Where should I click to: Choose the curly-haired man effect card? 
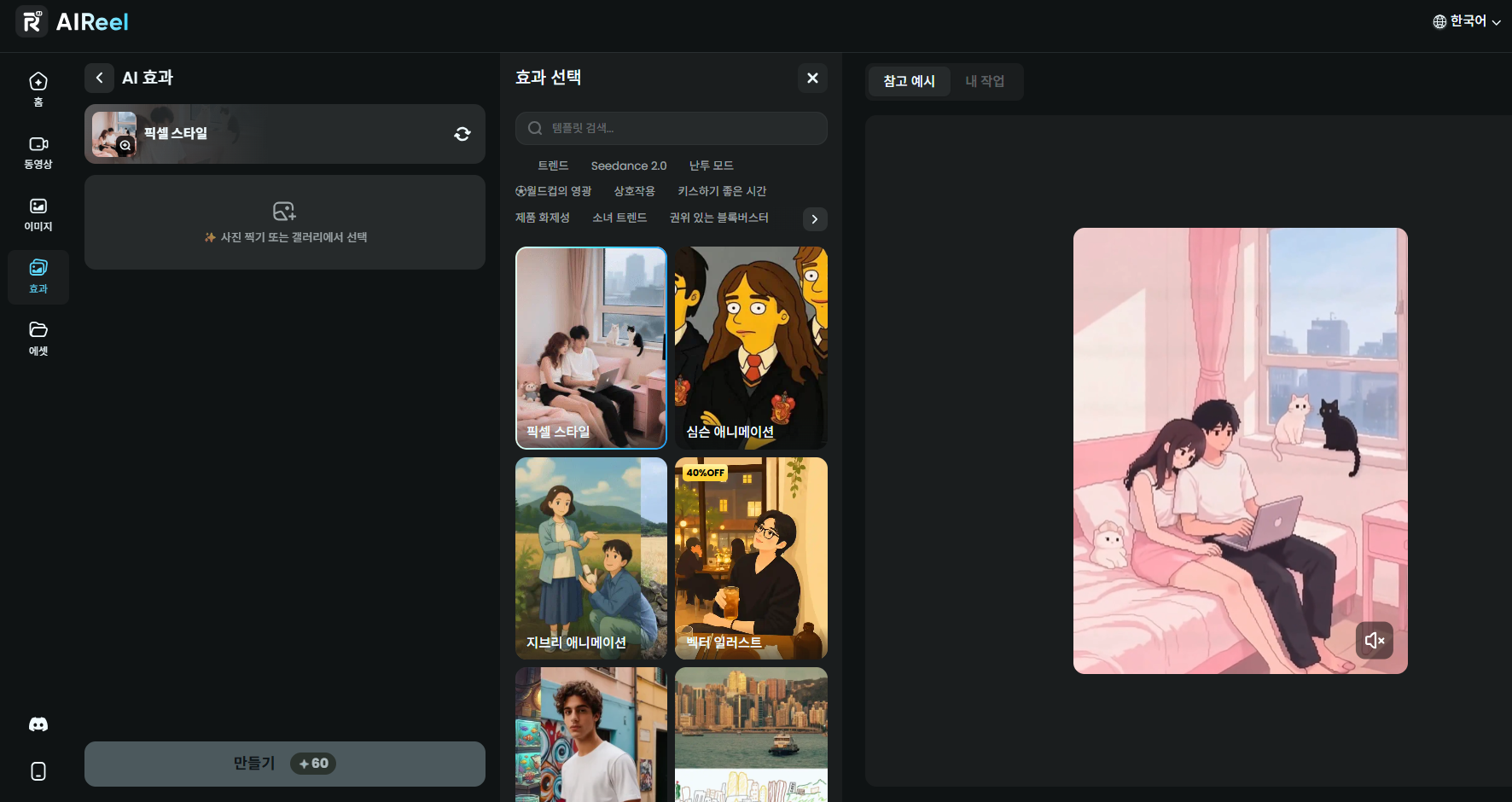[x=591, y=735]
